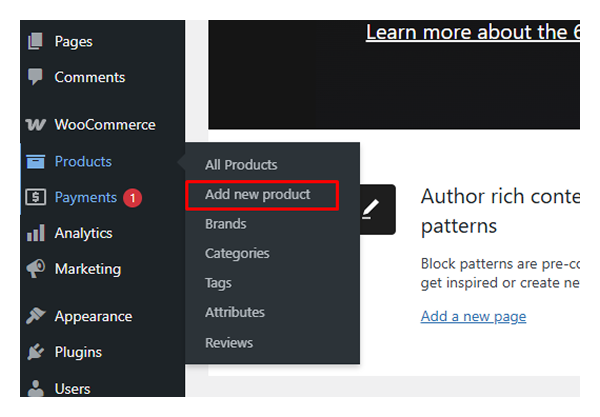Open Categories in Products submenu
The width and height of the screenshot is (600, 417).
click(x=237, y=253)
